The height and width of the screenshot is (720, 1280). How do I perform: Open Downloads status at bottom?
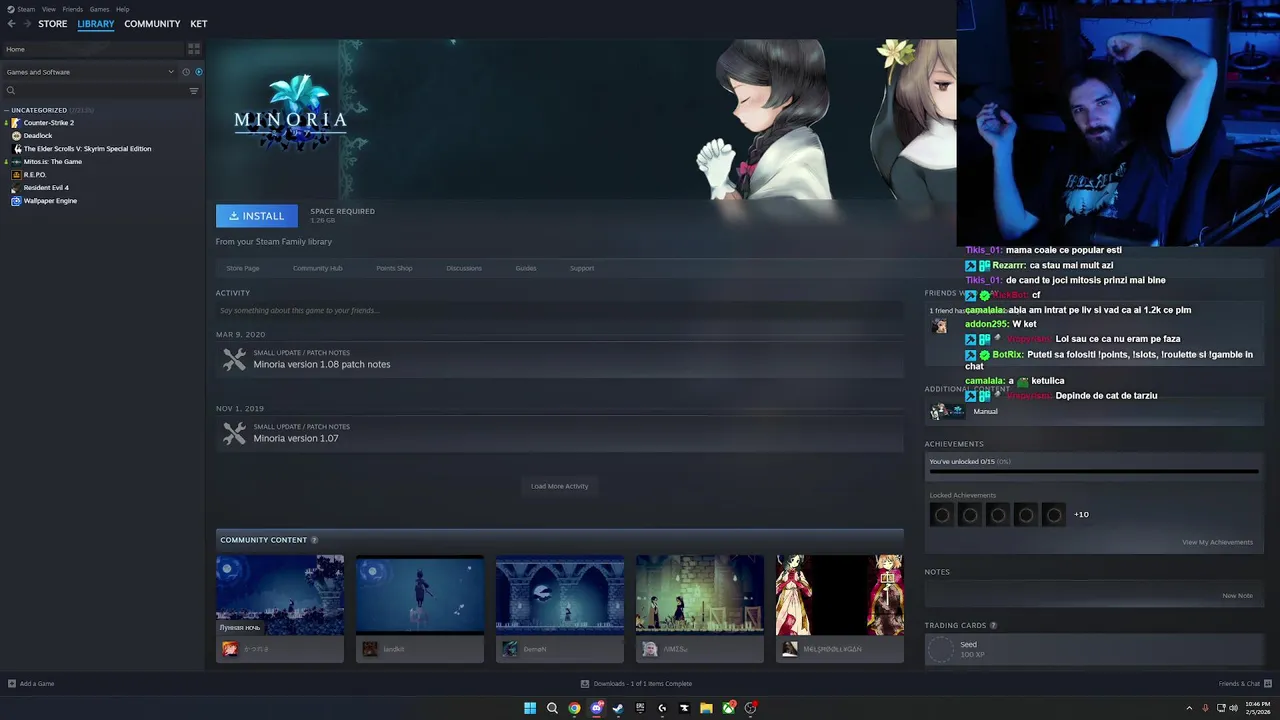coord(637,684)
